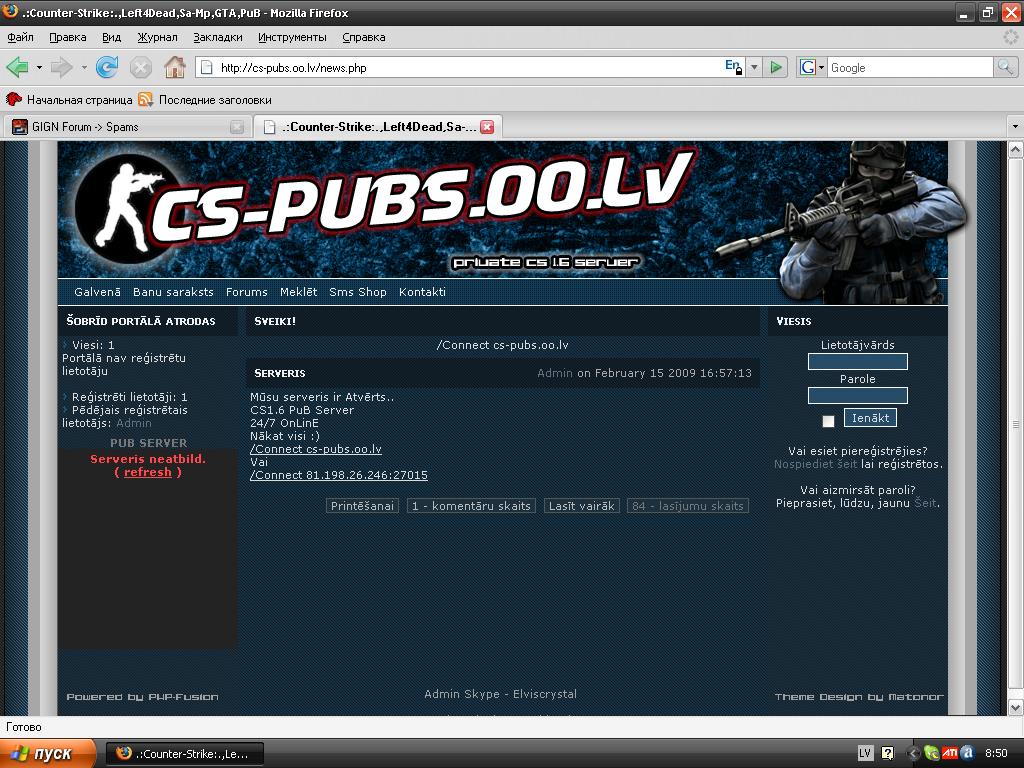Screen dimensions: 1024x768
Task: Click the refresh link under PUB SERVER
Action: 148,472
